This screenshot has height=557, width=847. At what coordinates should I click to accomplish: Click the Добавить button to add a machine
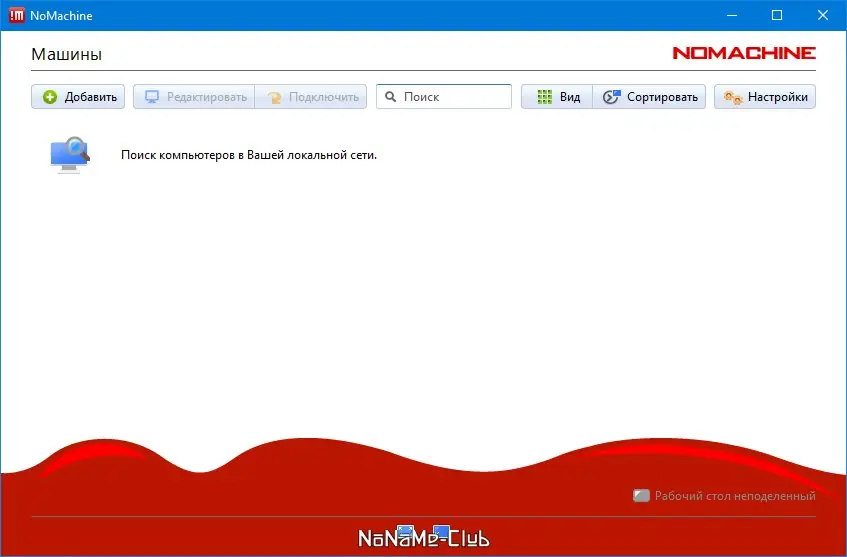point(78,97)
